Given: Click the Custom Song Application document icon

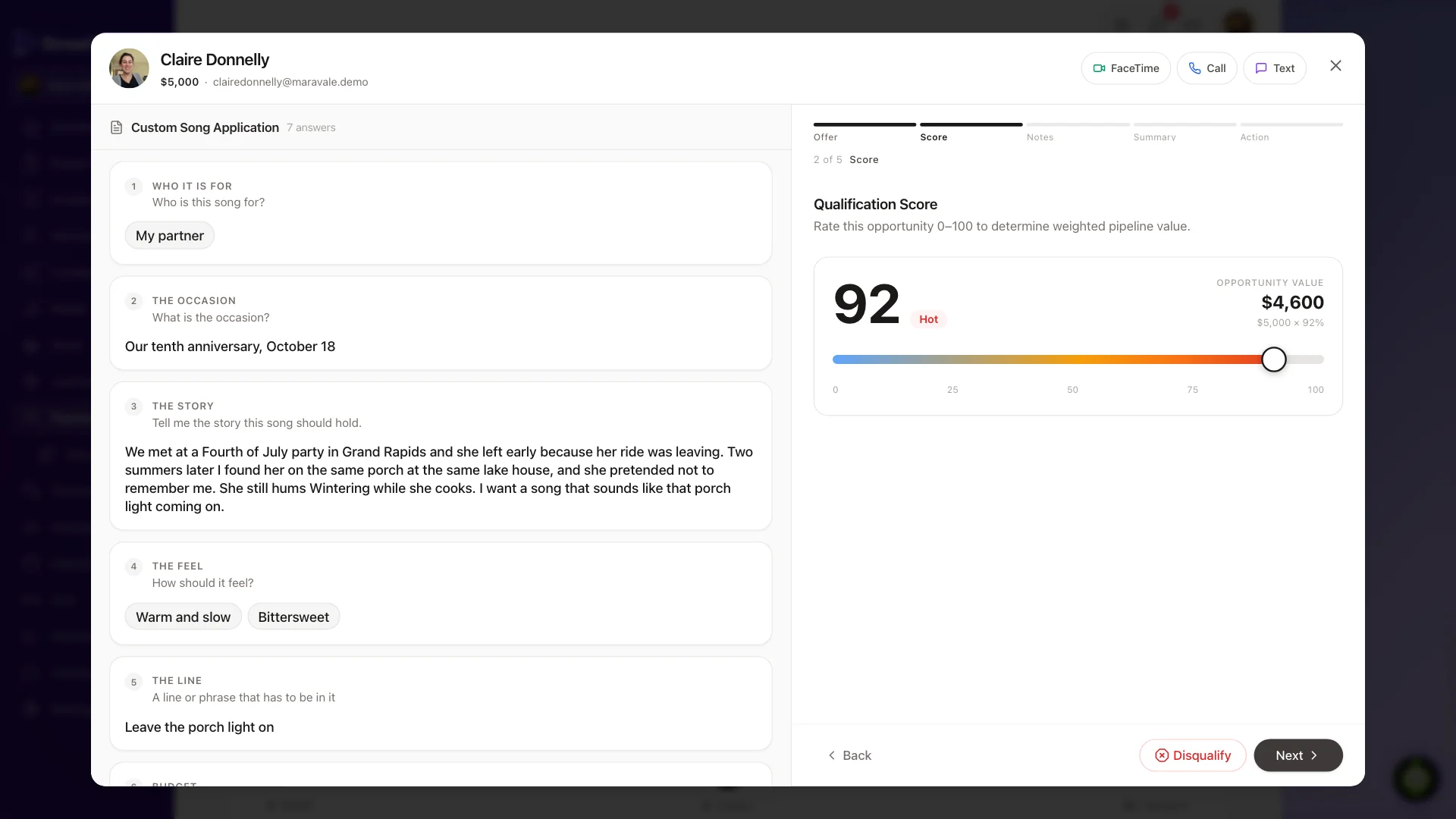Looking at the screenshot, I should 116,127.
